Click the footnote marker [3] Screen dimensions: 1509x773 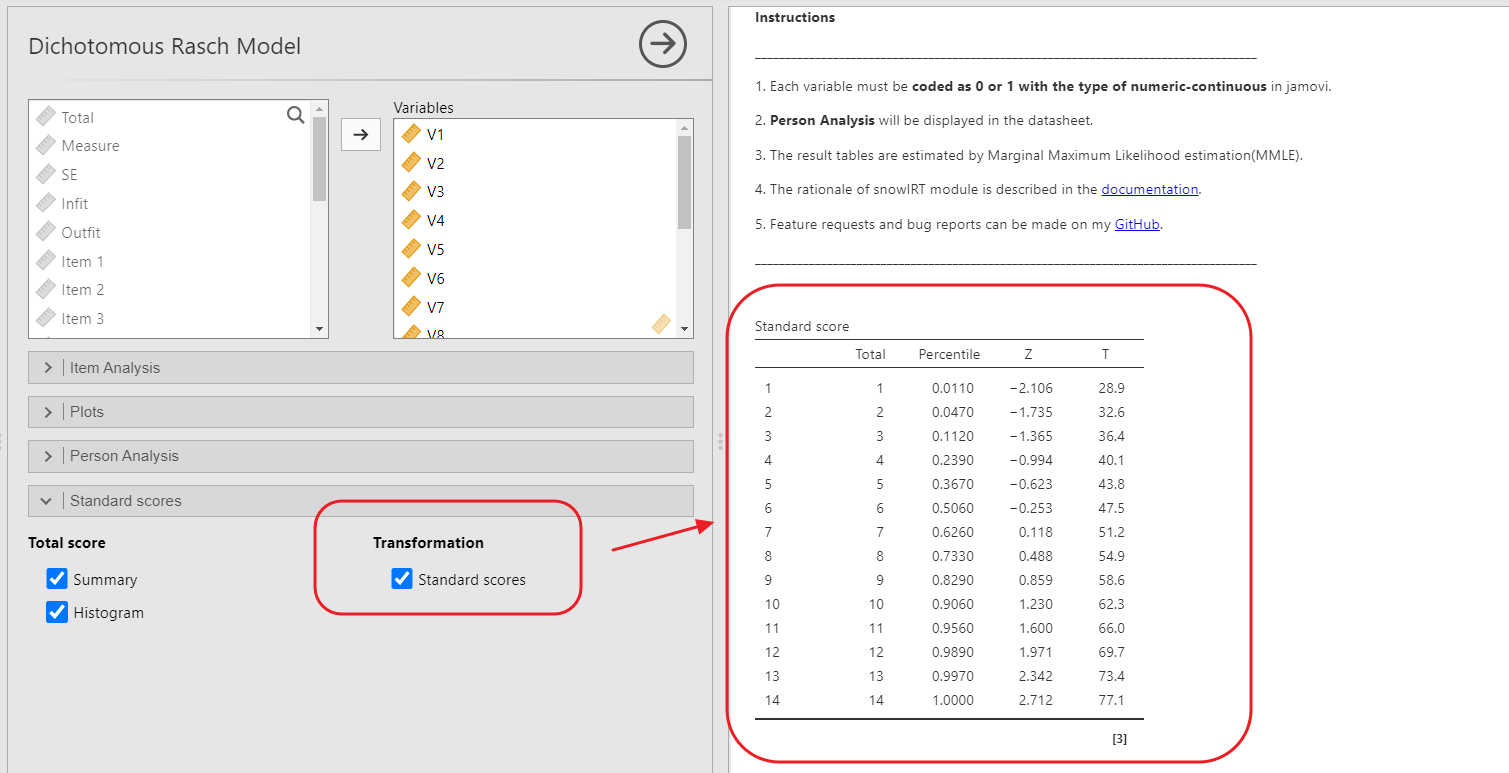tap(1120, 739)
